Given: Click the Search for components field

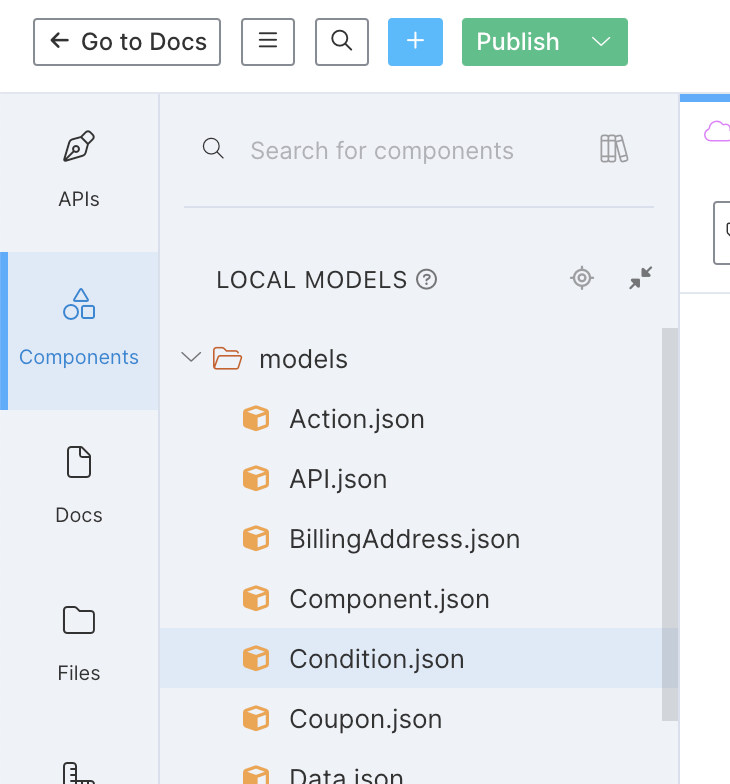Looking at the screenshot, I should [400, 150].
